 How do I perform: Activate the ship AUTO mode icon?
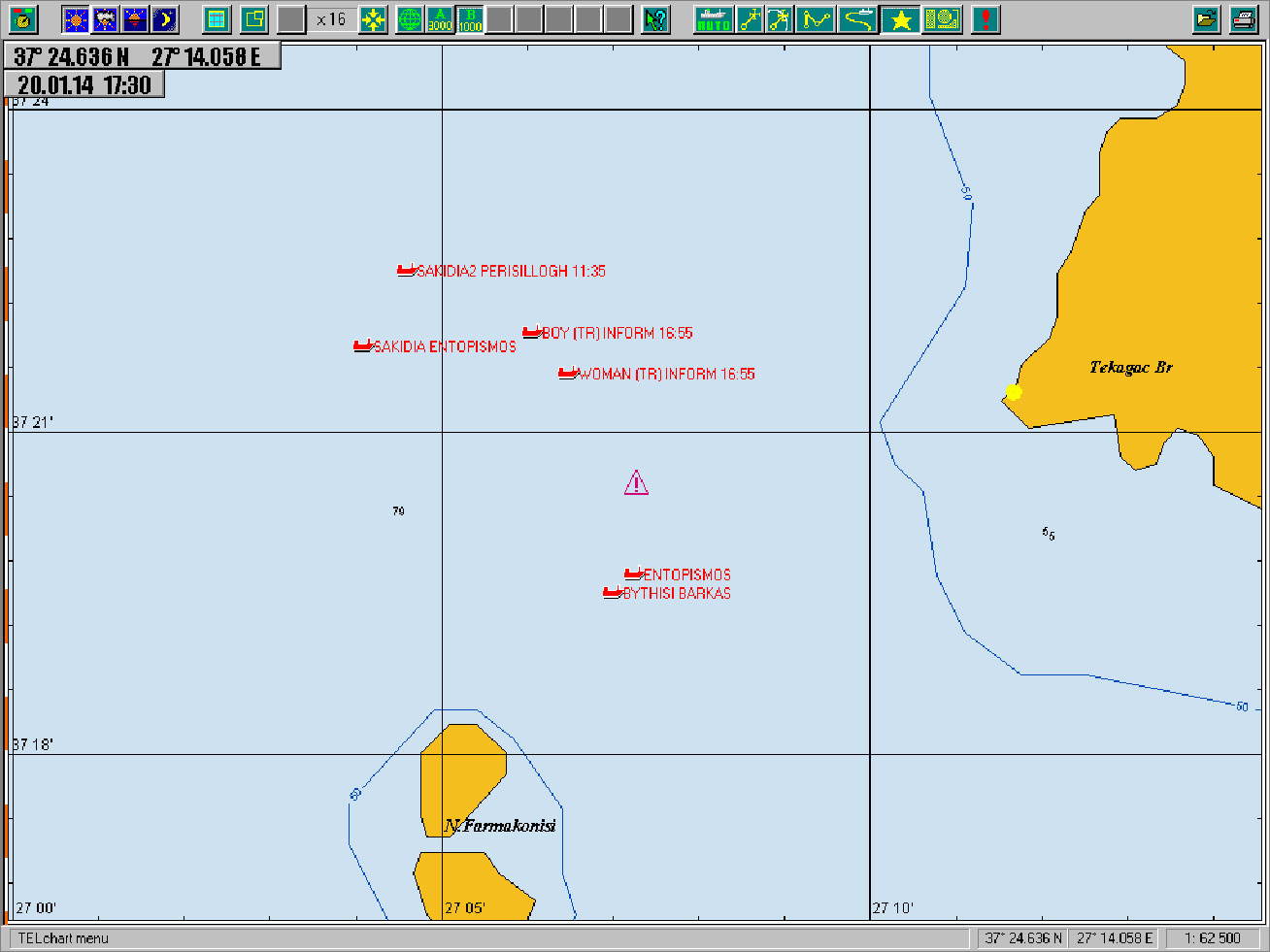(713, 19)
